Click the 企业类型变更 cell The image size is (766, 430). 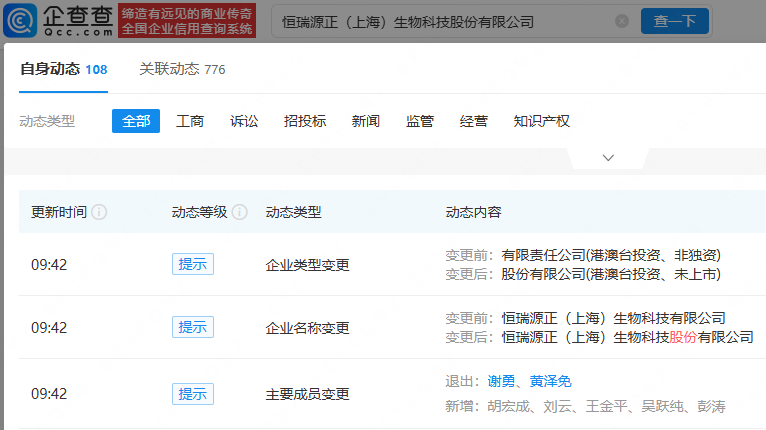tap(307, 265)
